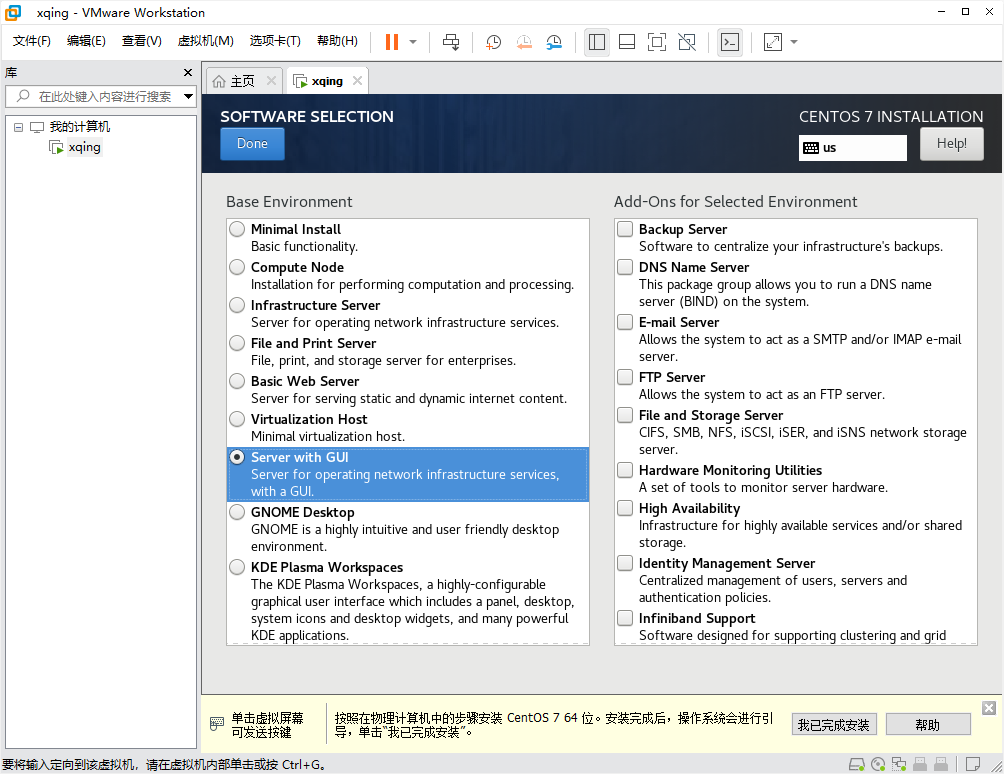Switch to the xqing tab
This screenshot has height=774, width=1004.
(327, 81)
